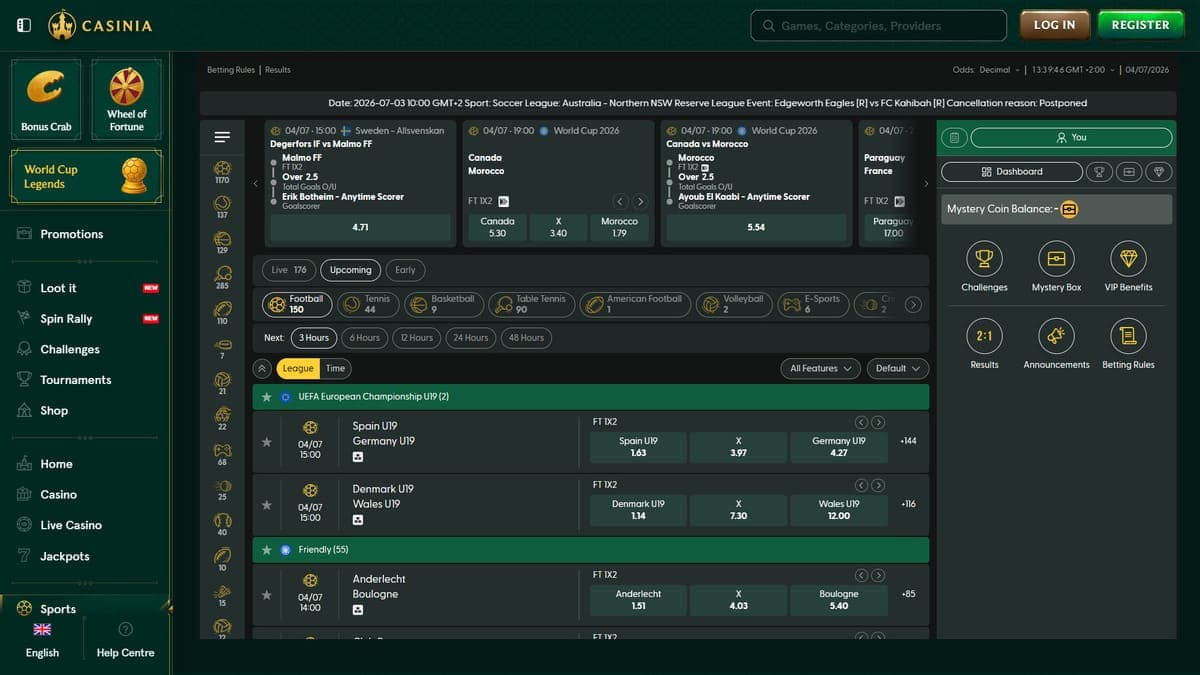Viewport: 1200px width, 675px height.
Task: Select the American football sidebar icon showing 110
Action: point(222,308)
